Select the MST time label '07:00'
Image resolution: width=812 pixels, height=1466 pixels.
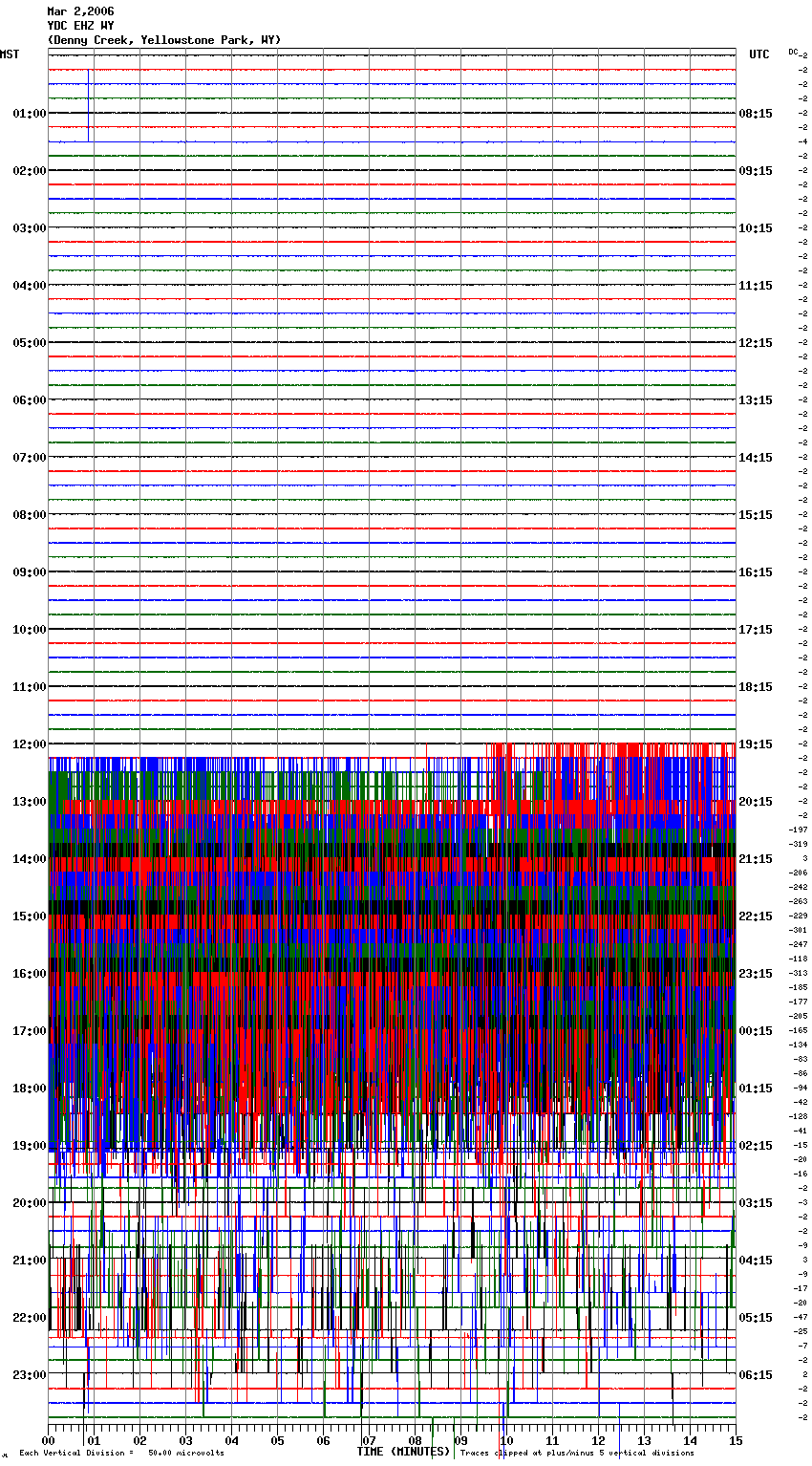click(x=29, y=458)
